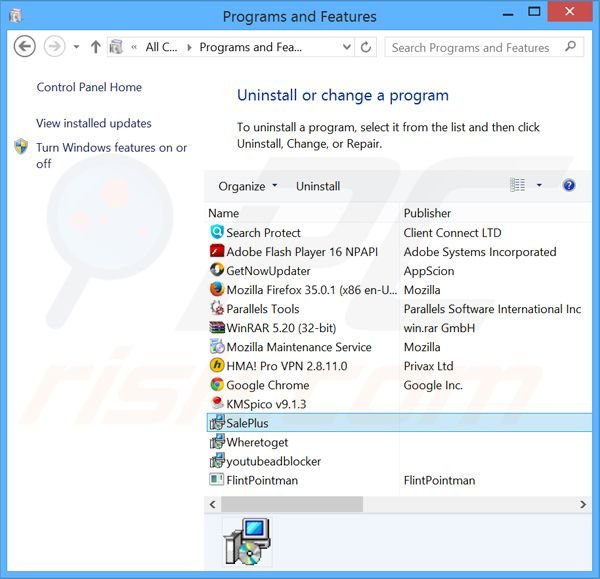Select the GetNowUpdater icon

point(217,270)
